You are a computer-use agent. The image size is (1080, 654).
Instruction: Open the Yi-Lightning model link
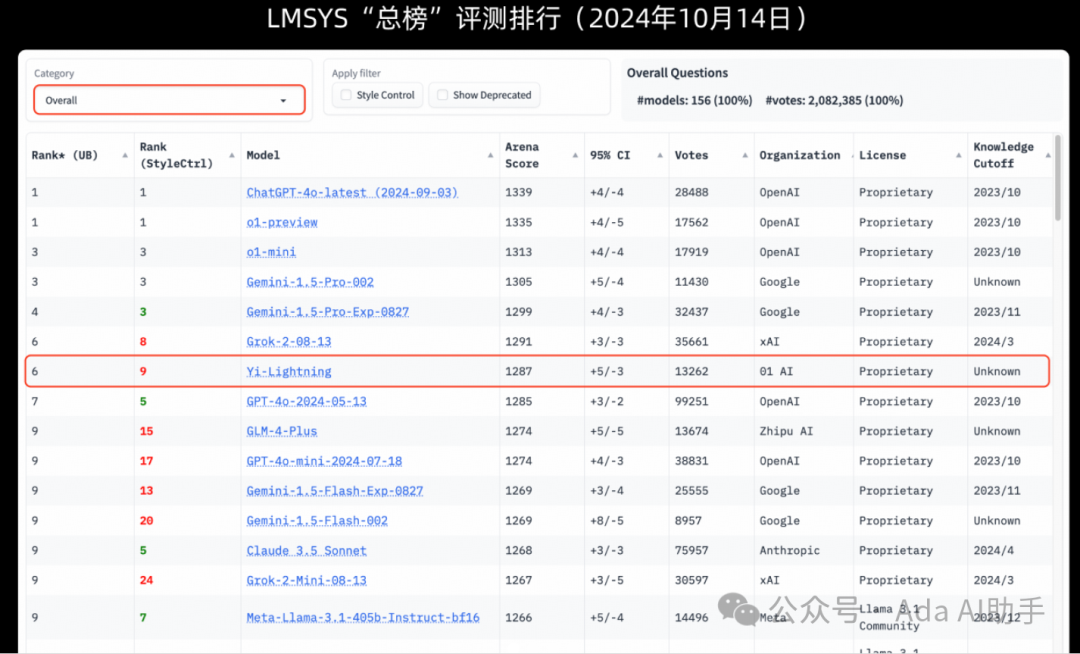pyautogui.click(x=289, y=372)
